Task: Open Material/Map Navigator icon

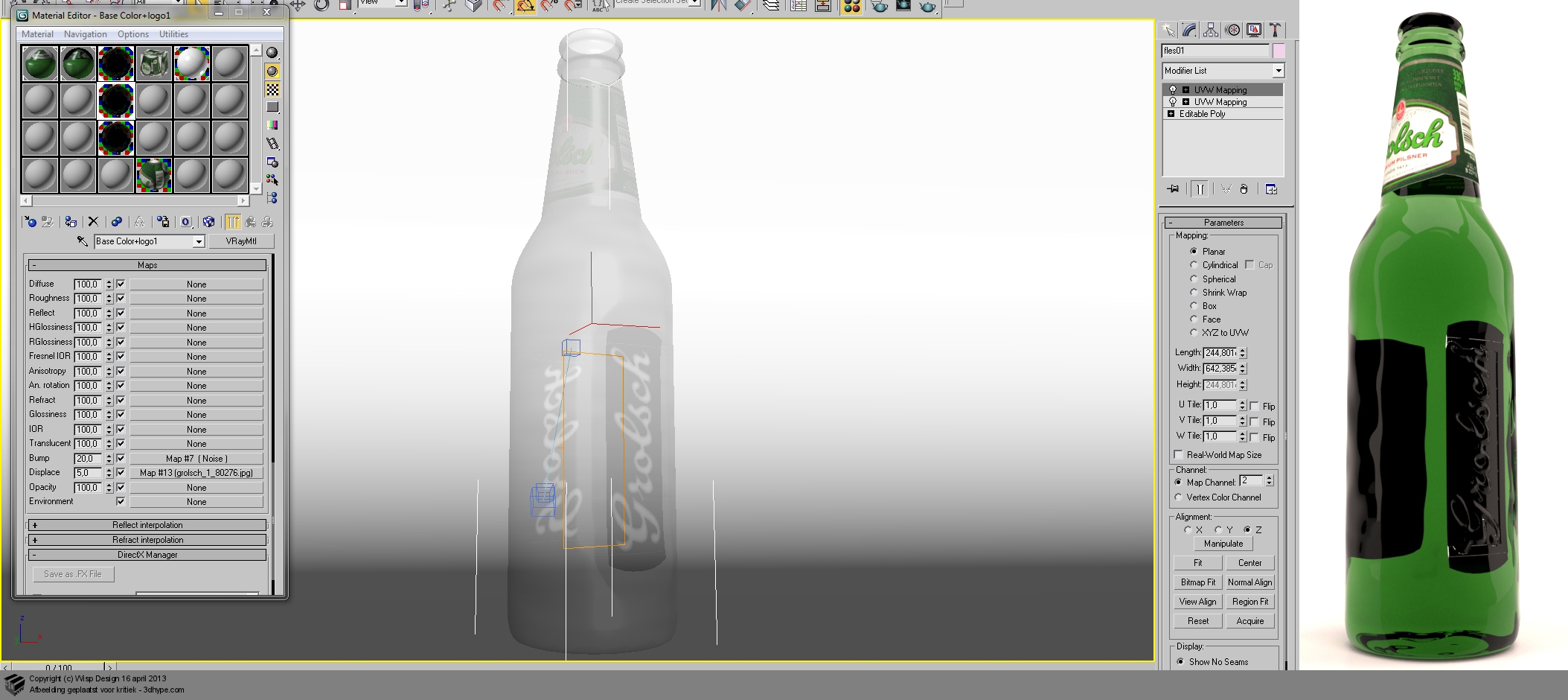Action: pos(272,198)
